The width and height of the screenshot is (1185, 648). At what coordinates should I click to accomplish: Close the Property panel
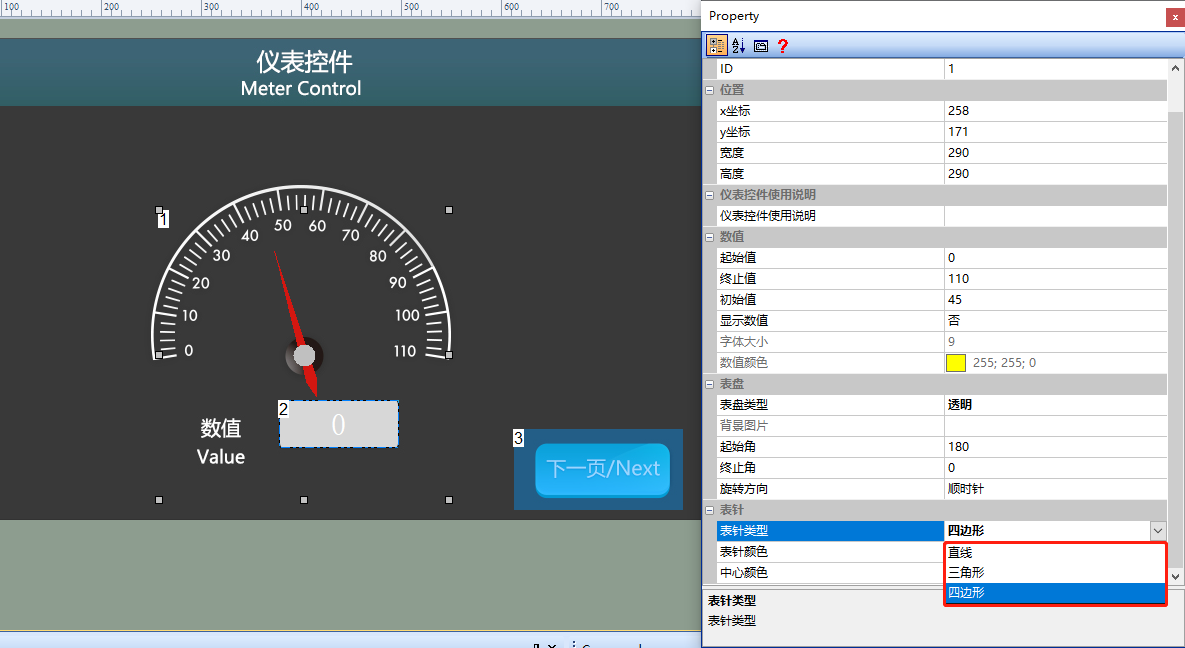click(x=1175, y=17)
